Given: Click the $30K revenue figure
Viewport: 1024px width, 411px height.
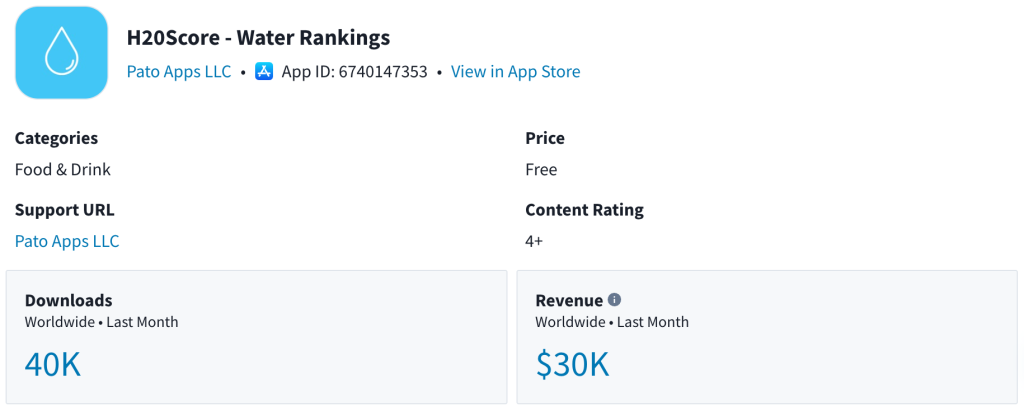Looking at the screenshot, I should [x=572, y=364].
